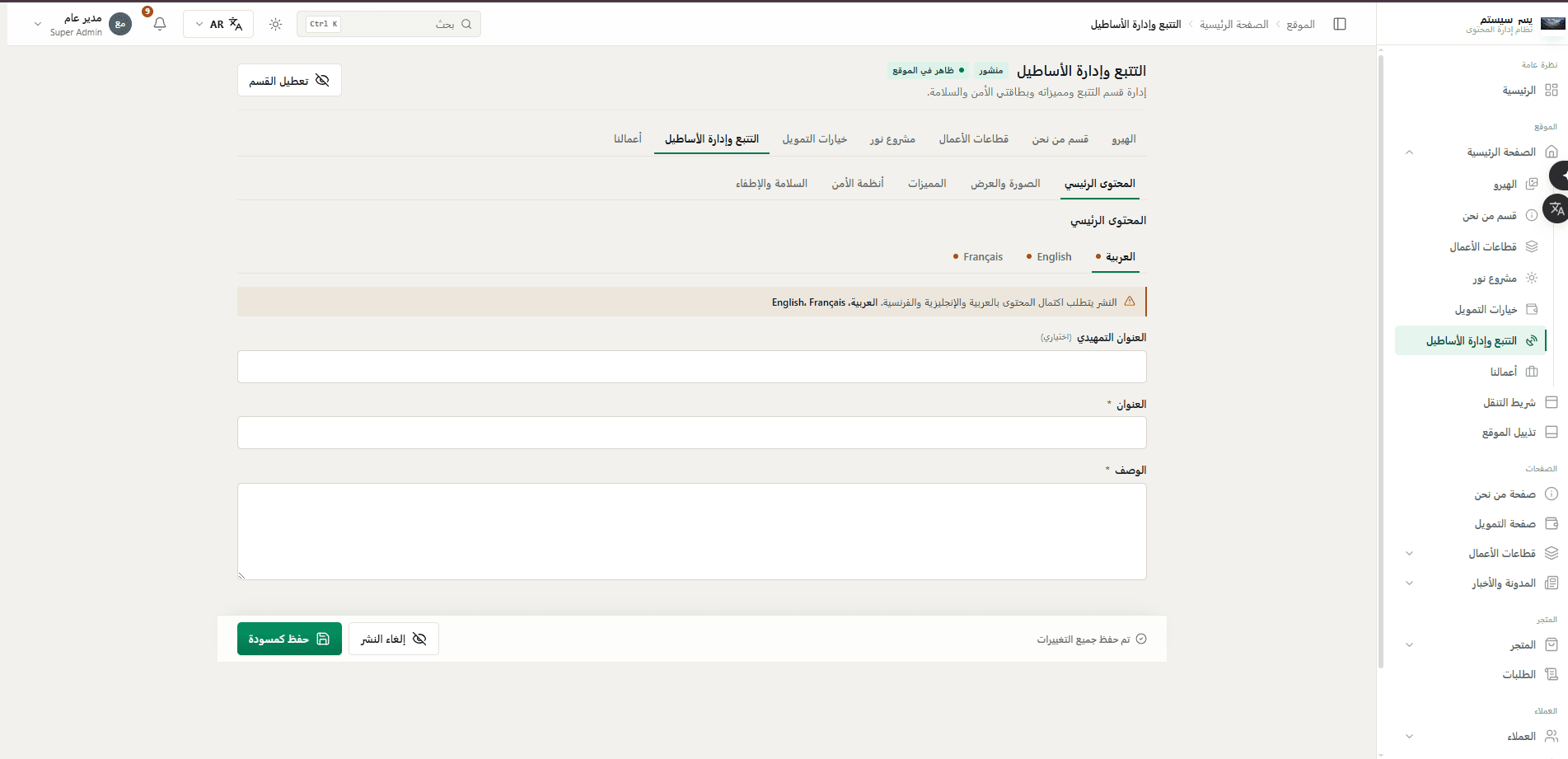Image resolution: width=1568 pixels, height=759 pixels.
Task: Click the قطاعات الأعمال layers icon under الصفحة الرئيسية
Action: coord(1532,246)
